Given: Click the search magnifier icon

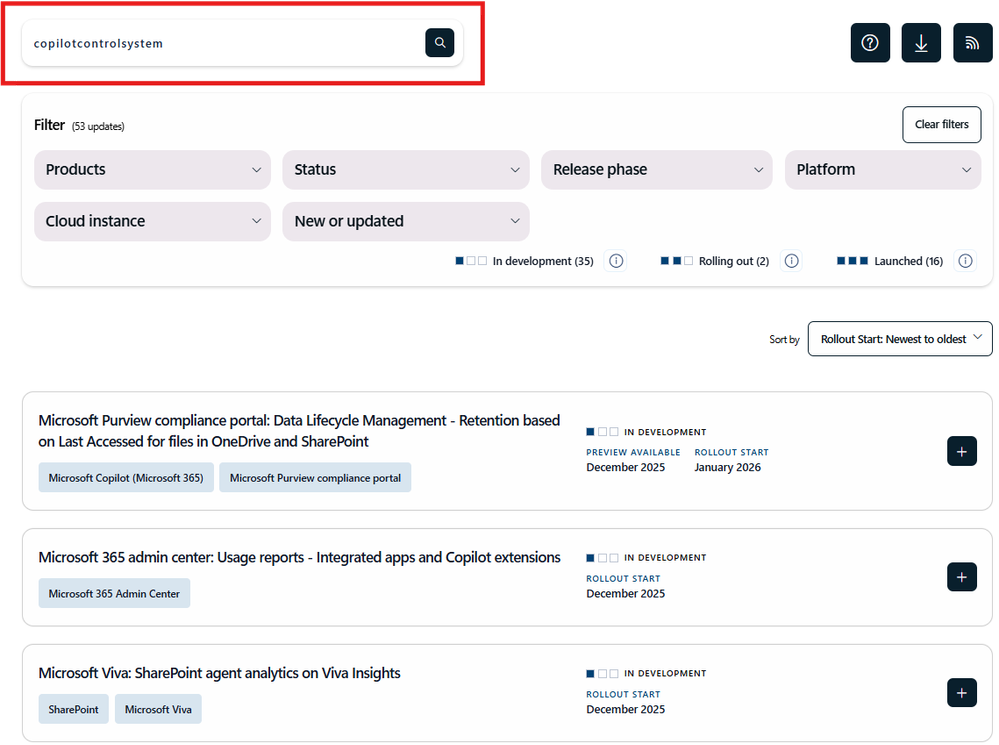Looking at the screenshot, I should pyautogui.click(x=439, y=43).
